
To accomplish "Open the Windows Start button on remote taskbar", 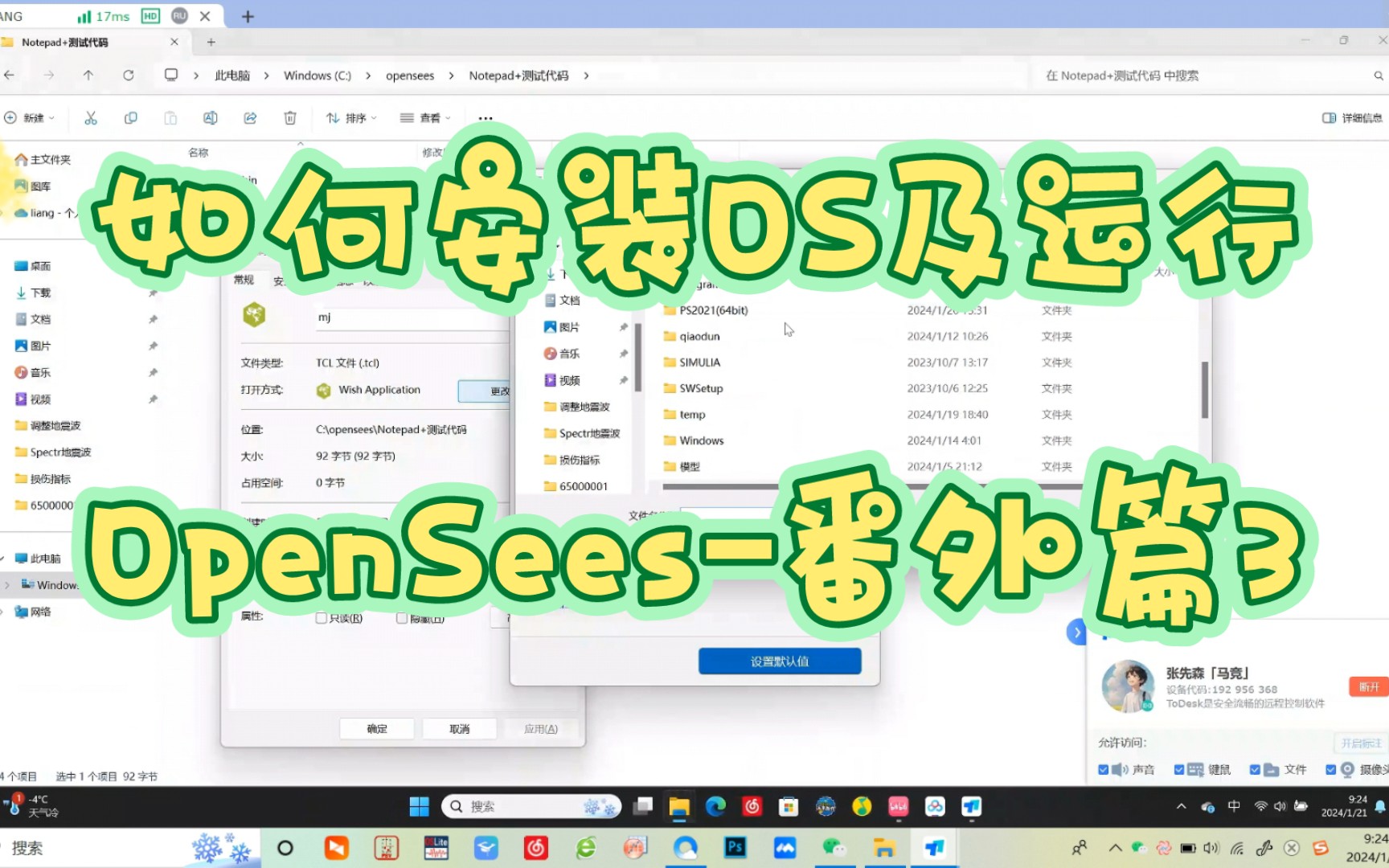I will click(x=420, y=806).
